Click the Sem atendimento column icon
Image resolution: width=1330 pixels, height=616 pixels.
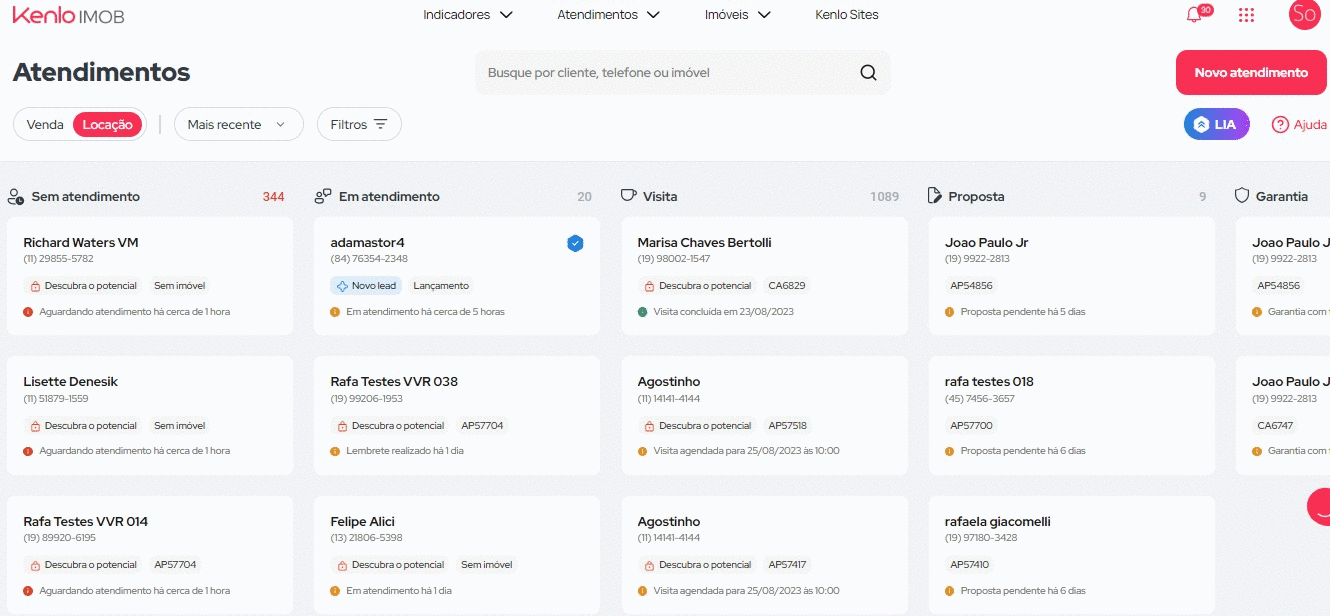(x=15, y=197)
